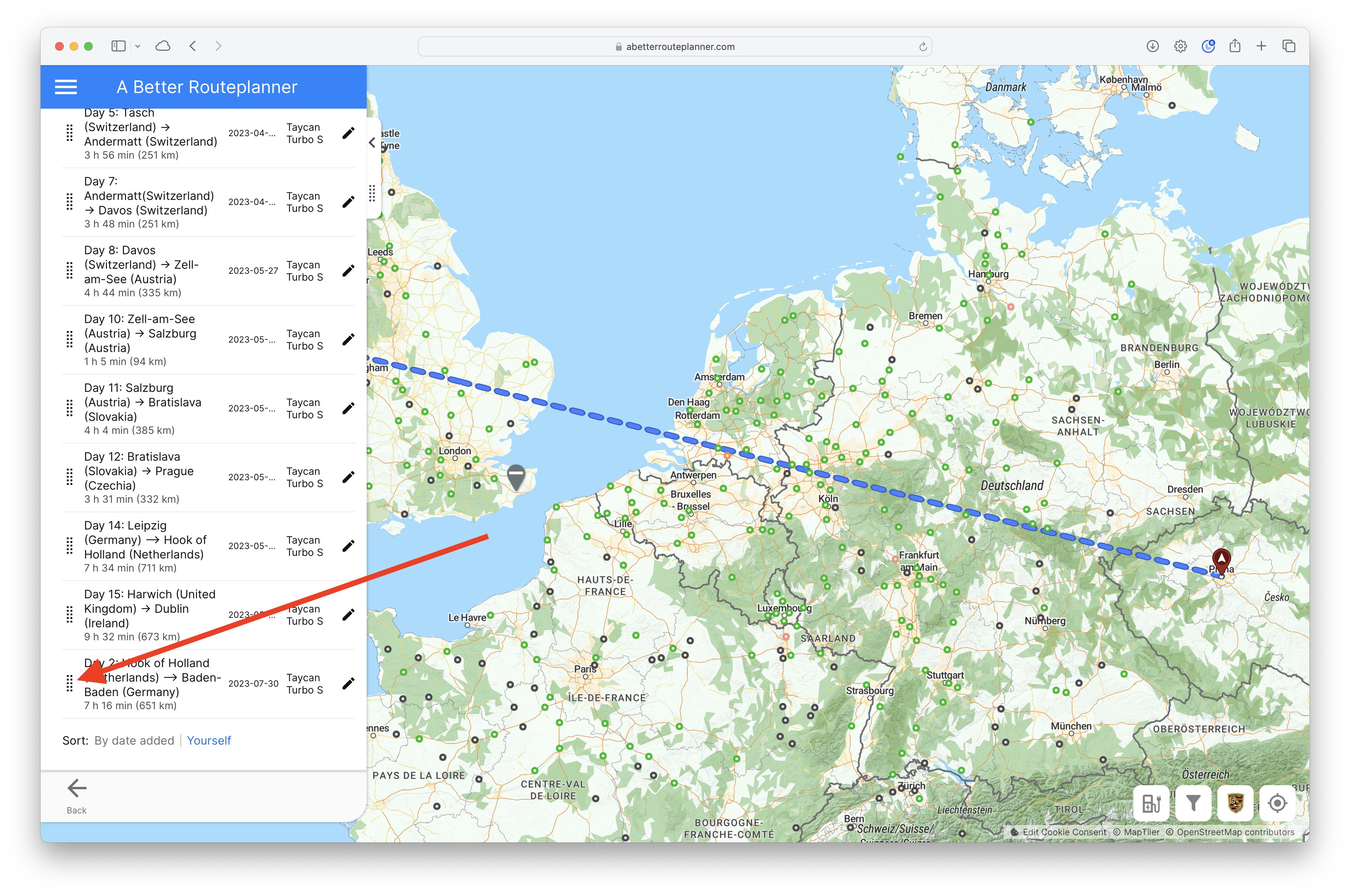Click the side panel resize grip dots
1350x896 pixels.
pos(372,194)
